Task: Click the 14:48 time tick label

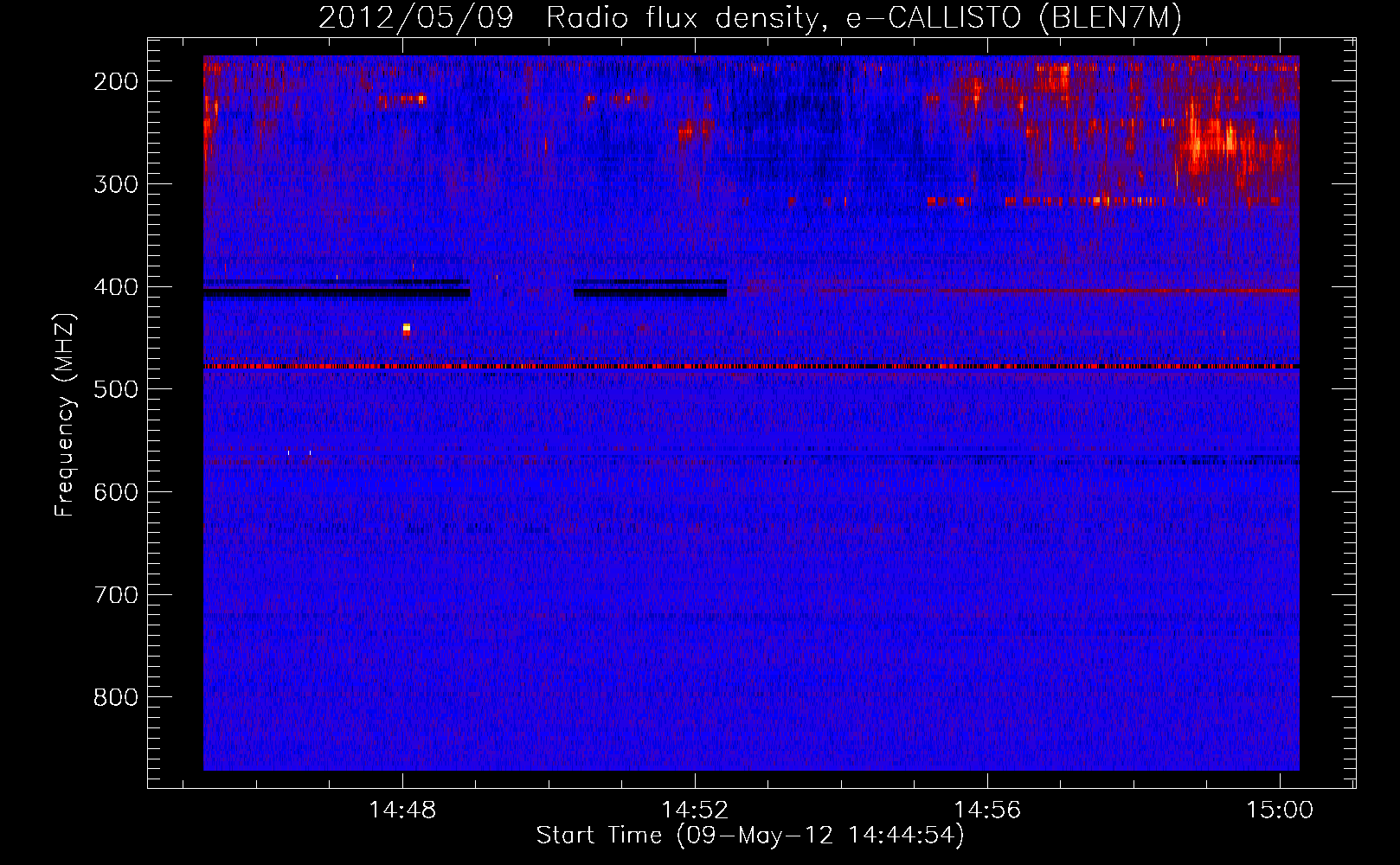Action: pos(402,811)
